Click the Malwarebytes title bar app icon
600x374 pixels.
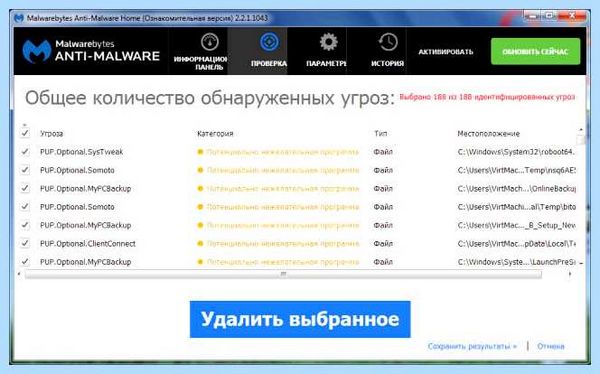pyautogui.click(x=18, y=18)
